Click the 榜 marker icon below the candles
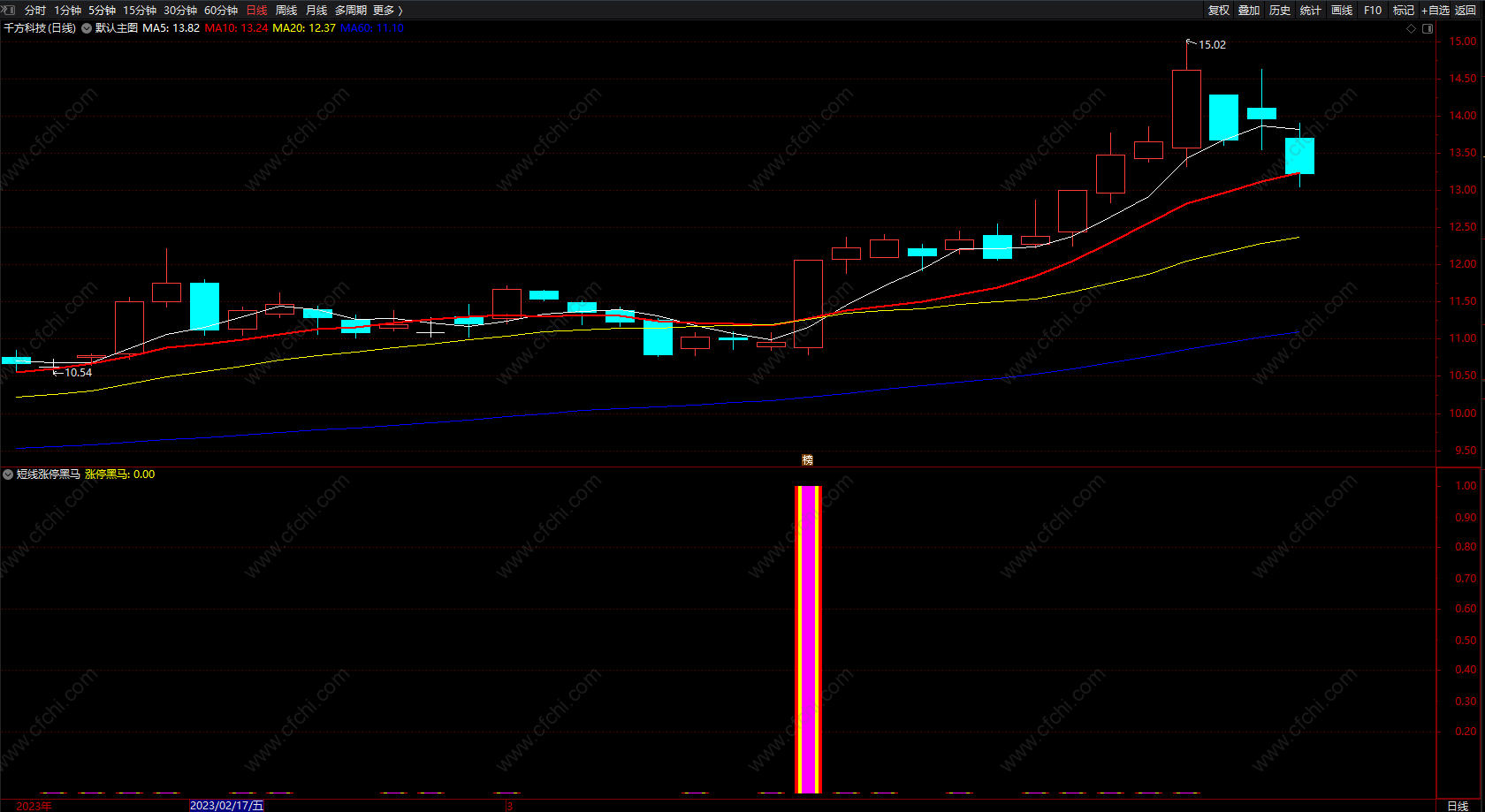Screen dimensions: 1485x812 [x=807, y=459]
